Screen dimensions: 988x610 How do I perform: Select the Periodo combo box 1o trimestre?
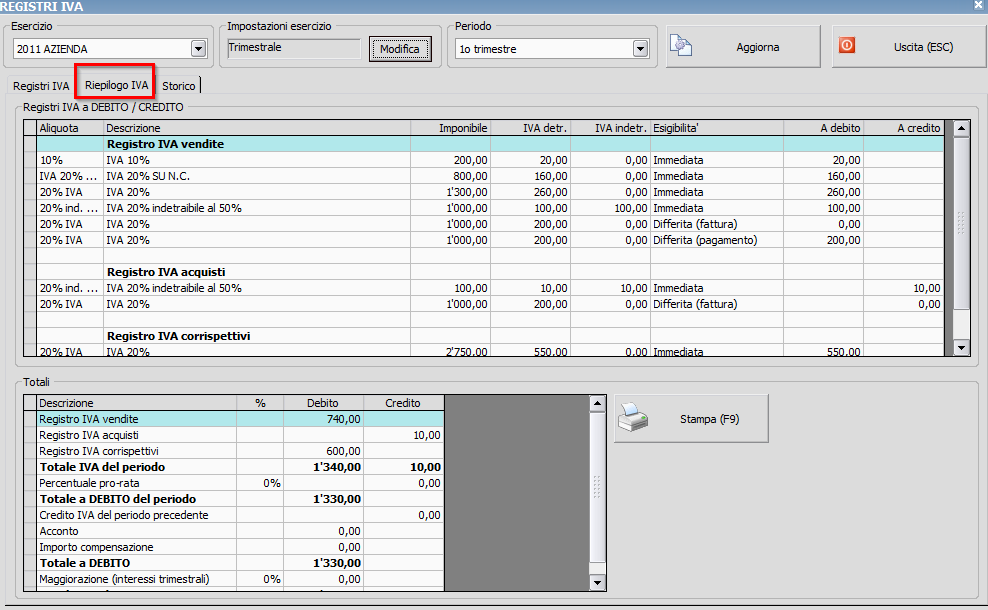coord(552,49)
